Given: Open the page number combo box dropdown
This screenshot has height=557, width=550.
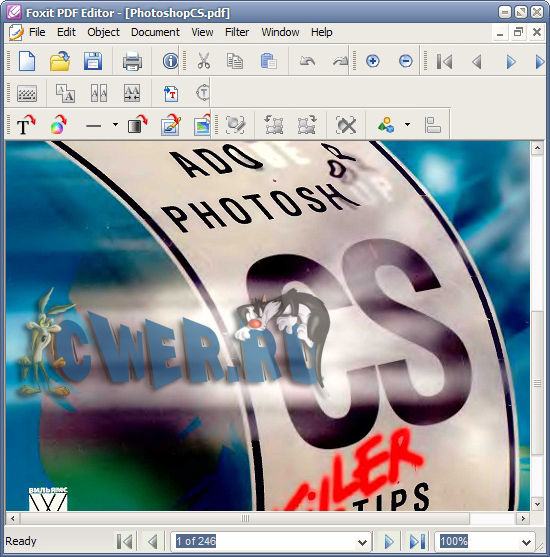Looking at the screenshot, I should (x=362, y=542).
